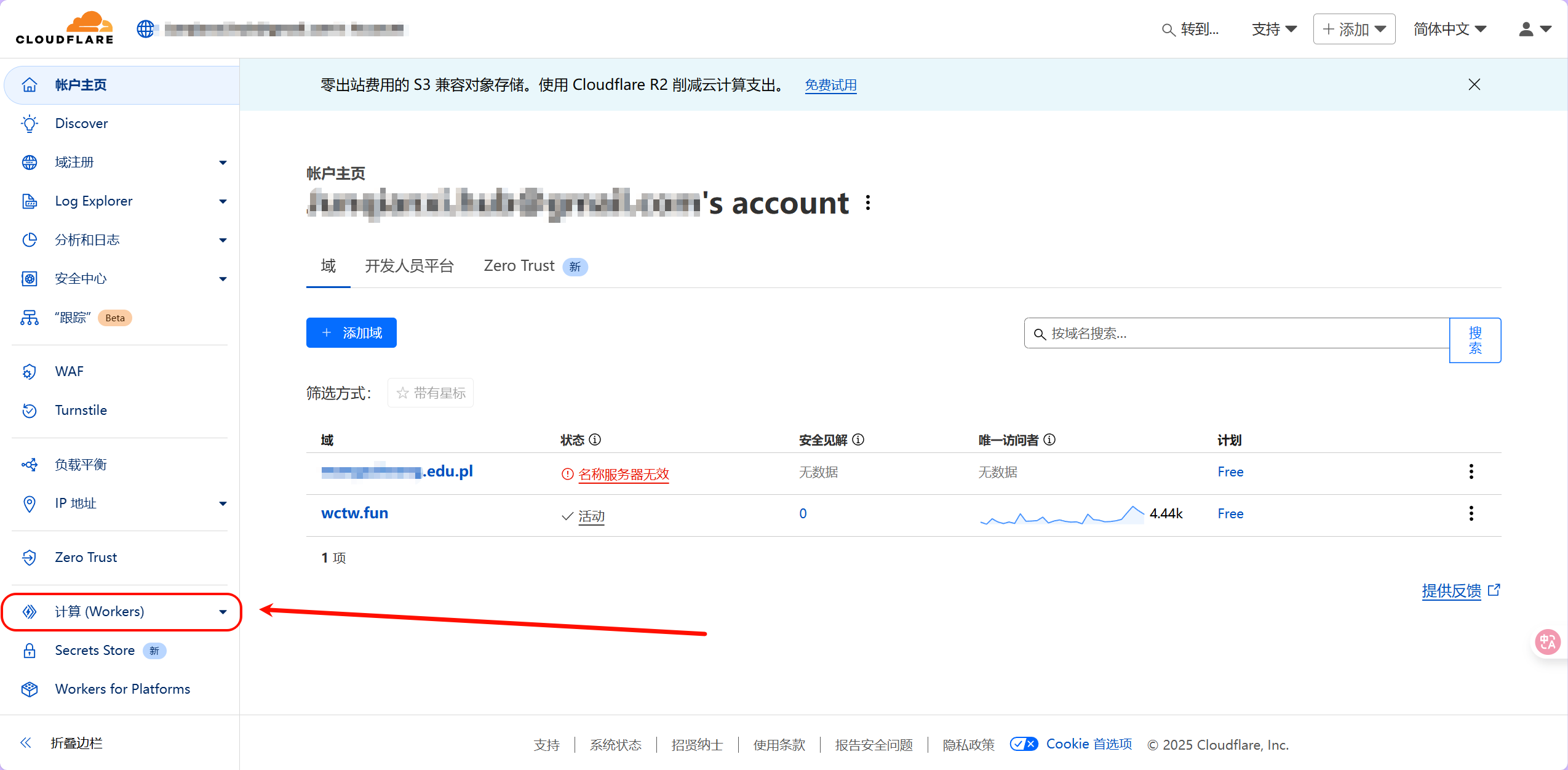
Task: Open Discover in the sidebar
Action: tap(81, 123)
